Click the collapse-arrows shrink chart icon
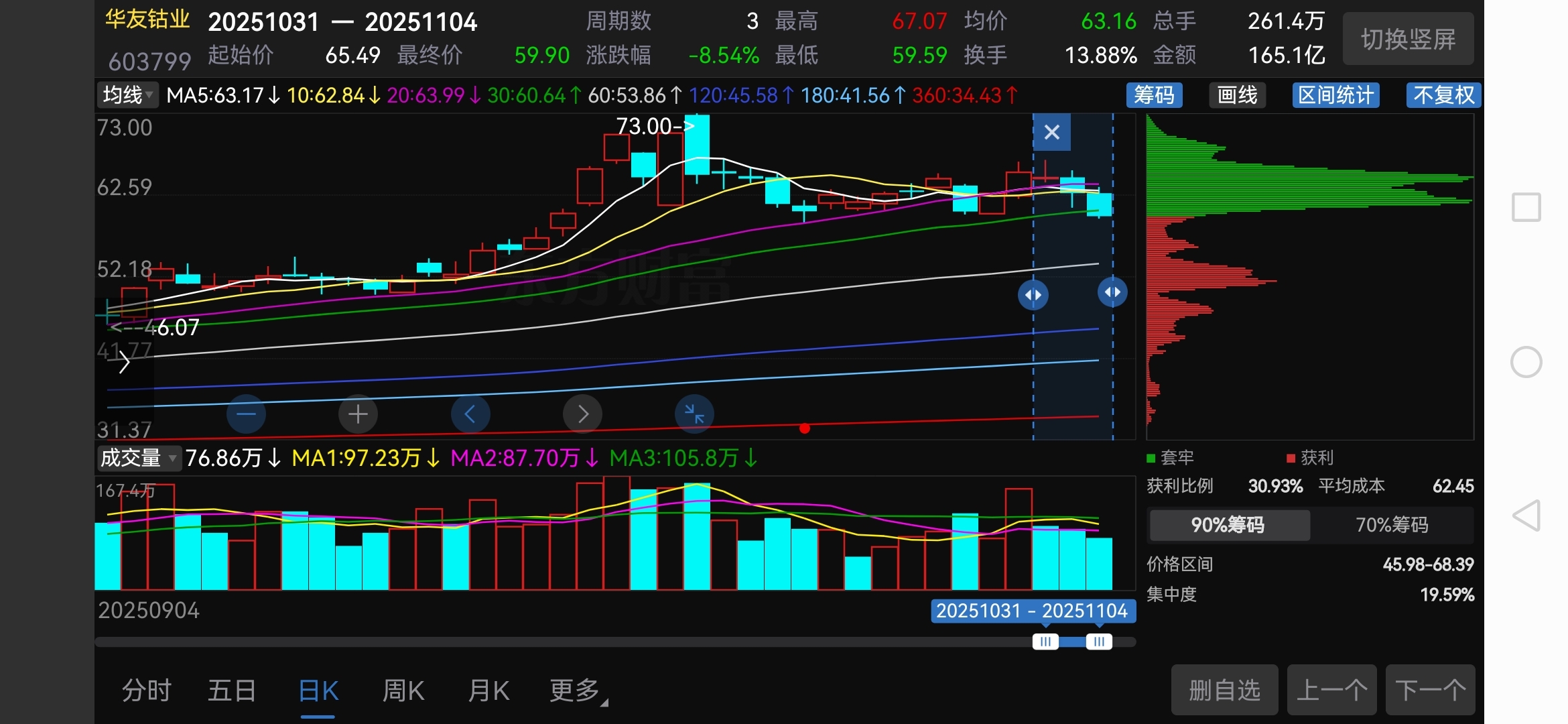The image size is (1568, 724). (x=694, y=414)
